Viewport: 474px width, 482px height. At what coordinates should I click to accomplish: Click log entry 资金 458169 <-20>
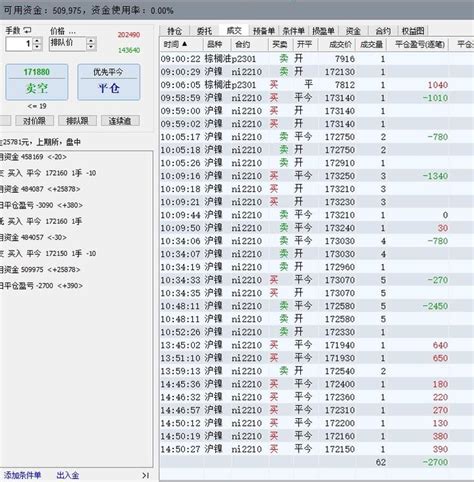coord(33,157)
